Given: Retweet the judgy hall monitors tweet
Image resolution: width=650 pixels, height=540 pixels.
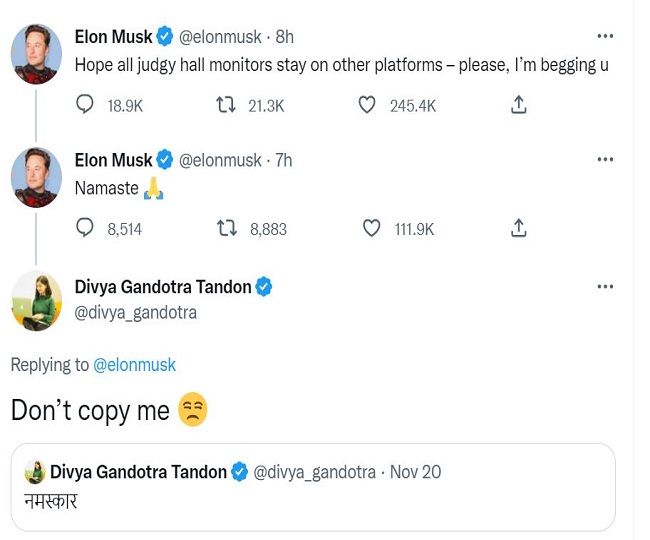Looking at the screenshot, I should [x=225, y=105].
